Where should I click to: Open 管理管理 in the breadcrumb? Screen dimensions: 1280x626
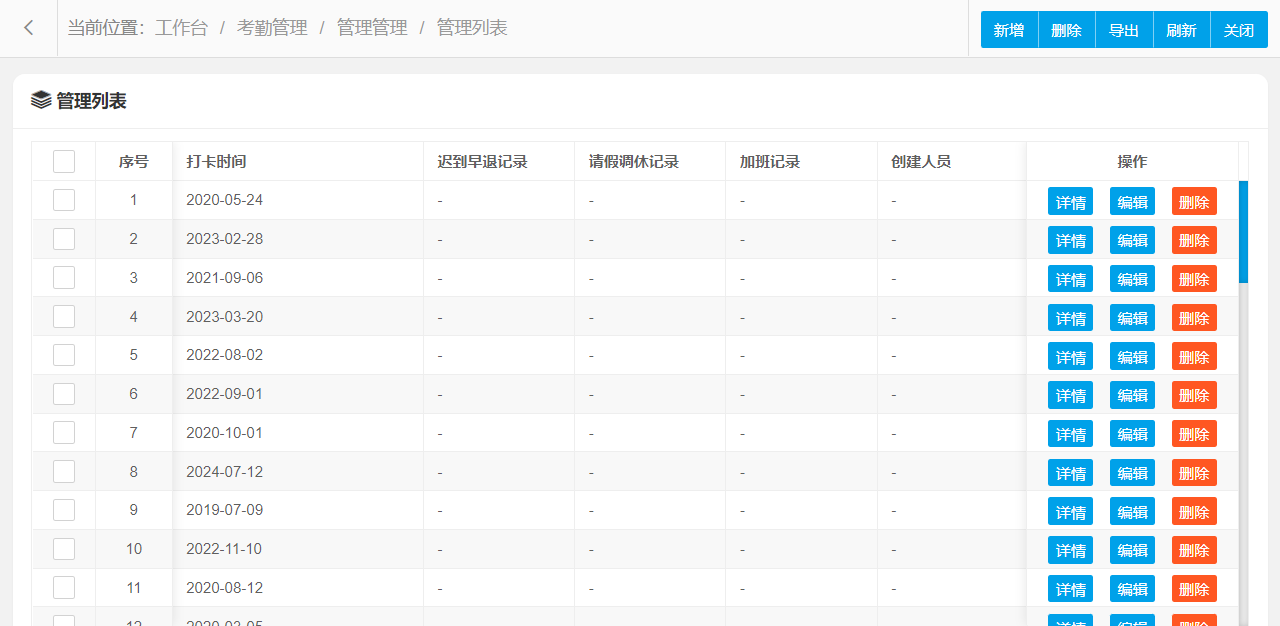point(372,28)
